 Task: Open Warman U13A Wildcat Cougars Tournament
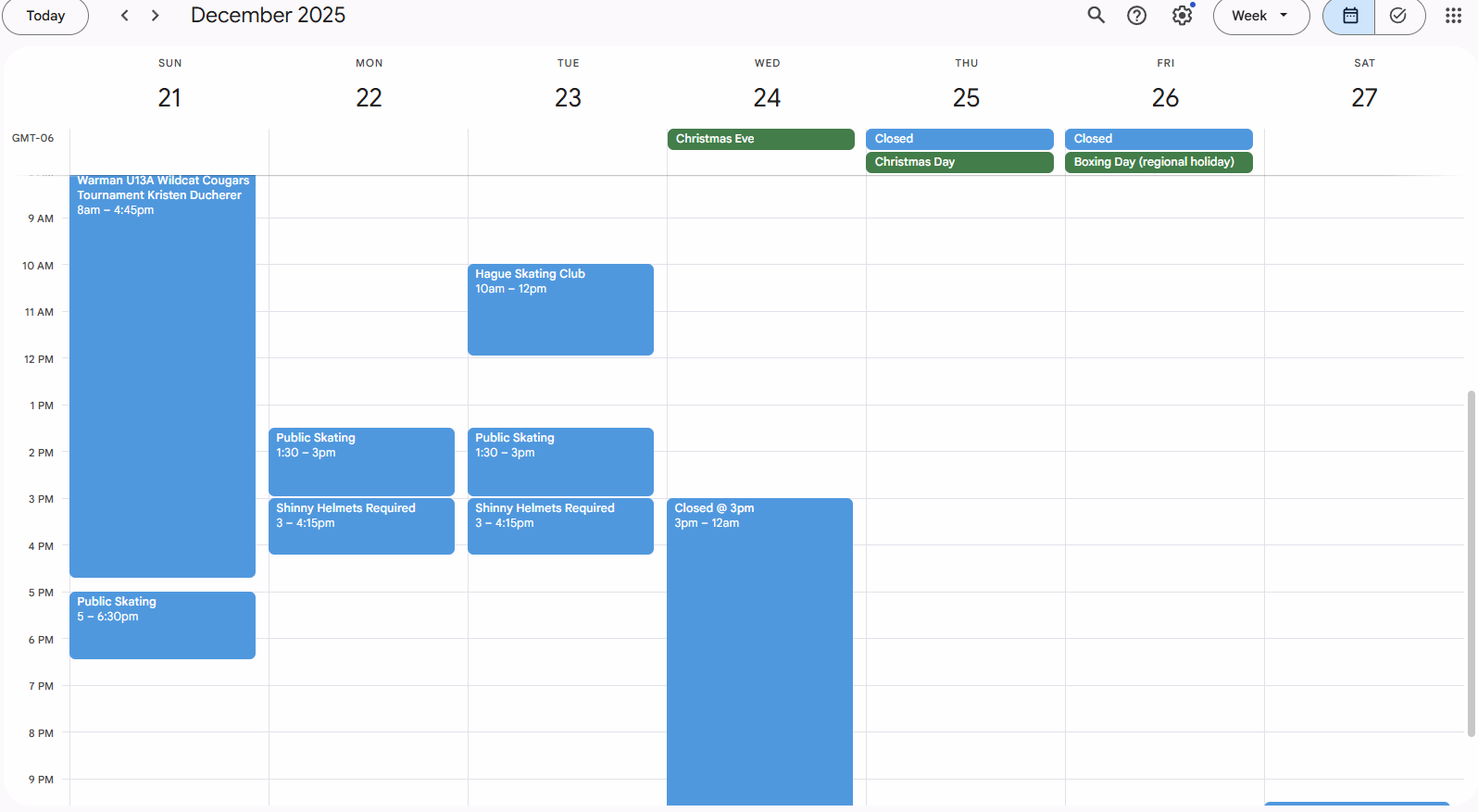coord(162,370)
